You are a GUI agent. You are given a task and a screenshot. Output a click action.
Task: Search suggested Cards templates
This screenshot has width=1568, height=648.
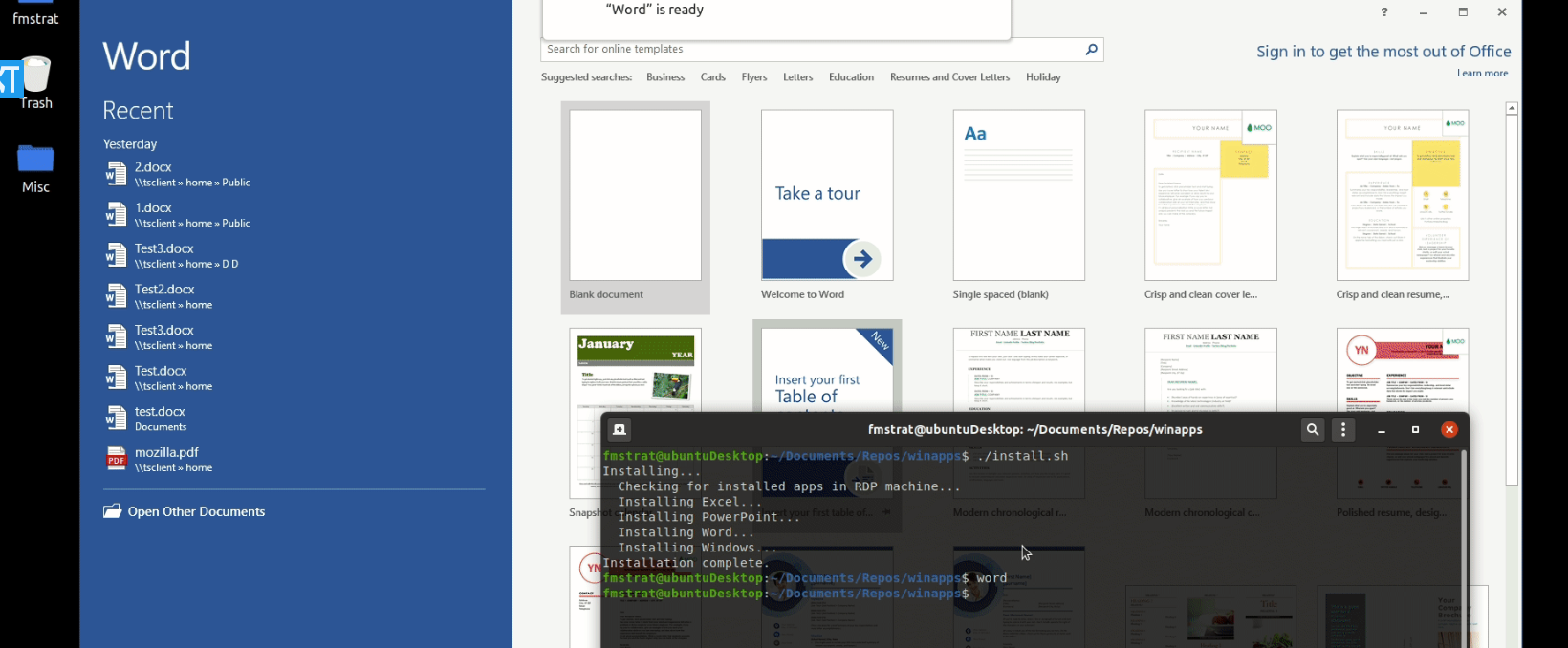(713, 77)
